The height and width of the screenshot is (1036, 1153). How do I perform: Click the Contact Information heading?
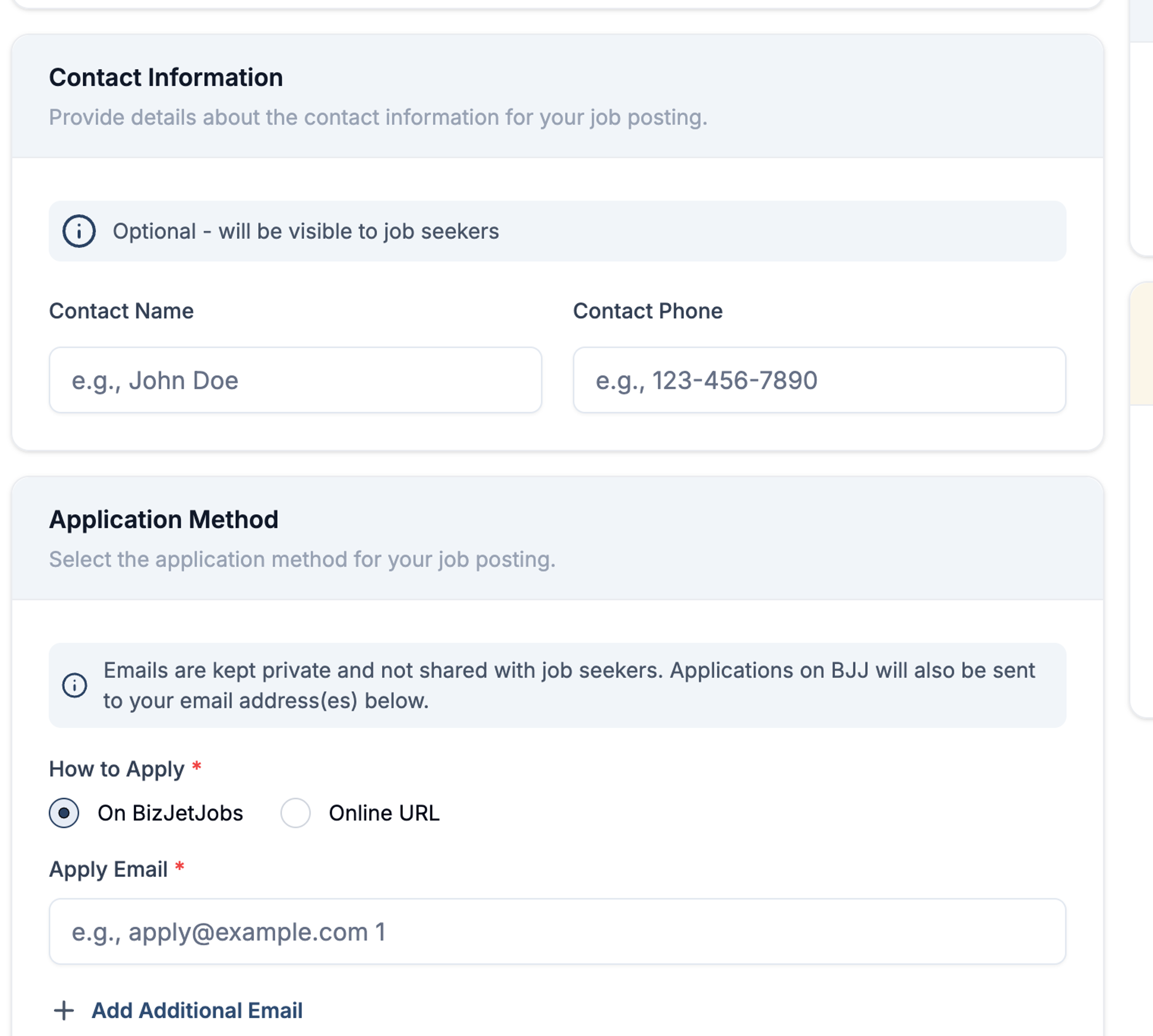[166, 77]
